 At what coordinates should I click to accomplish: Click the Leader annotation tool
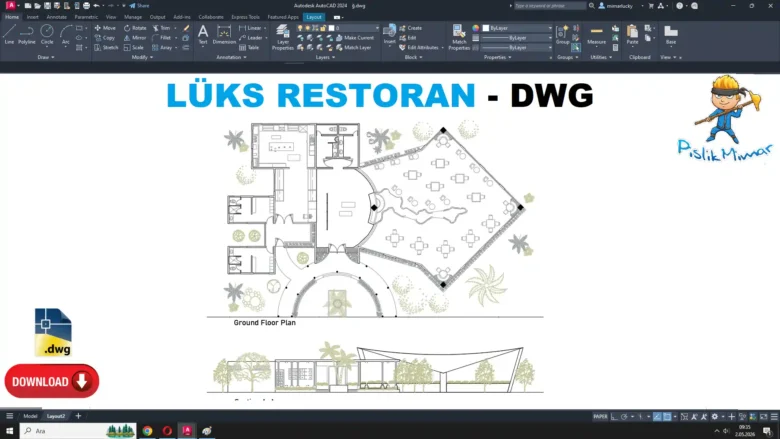coord(251,38)
